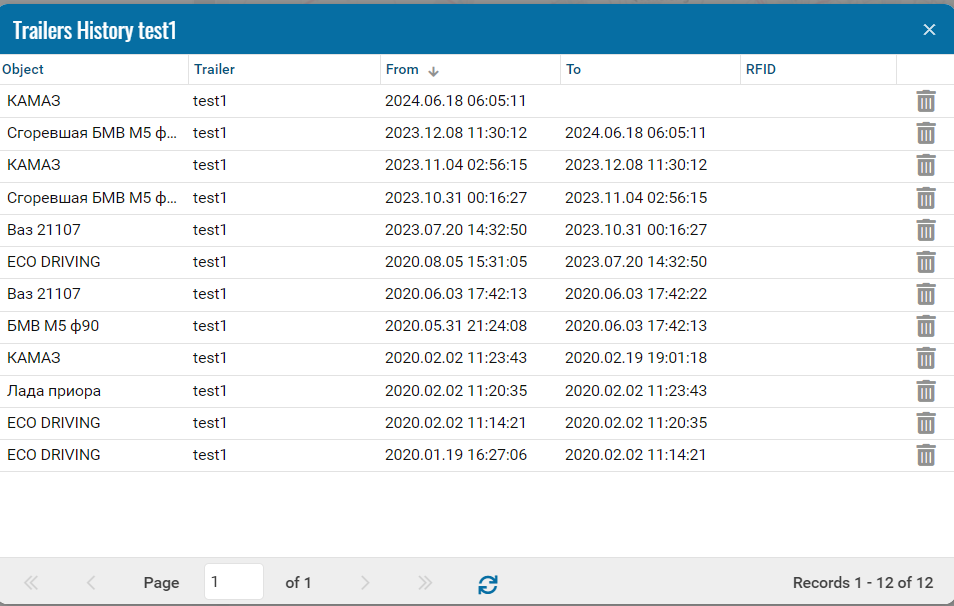This screenshot has height=606, width=954.
Task: Sort by the From column header
Action: coord(402,70)
